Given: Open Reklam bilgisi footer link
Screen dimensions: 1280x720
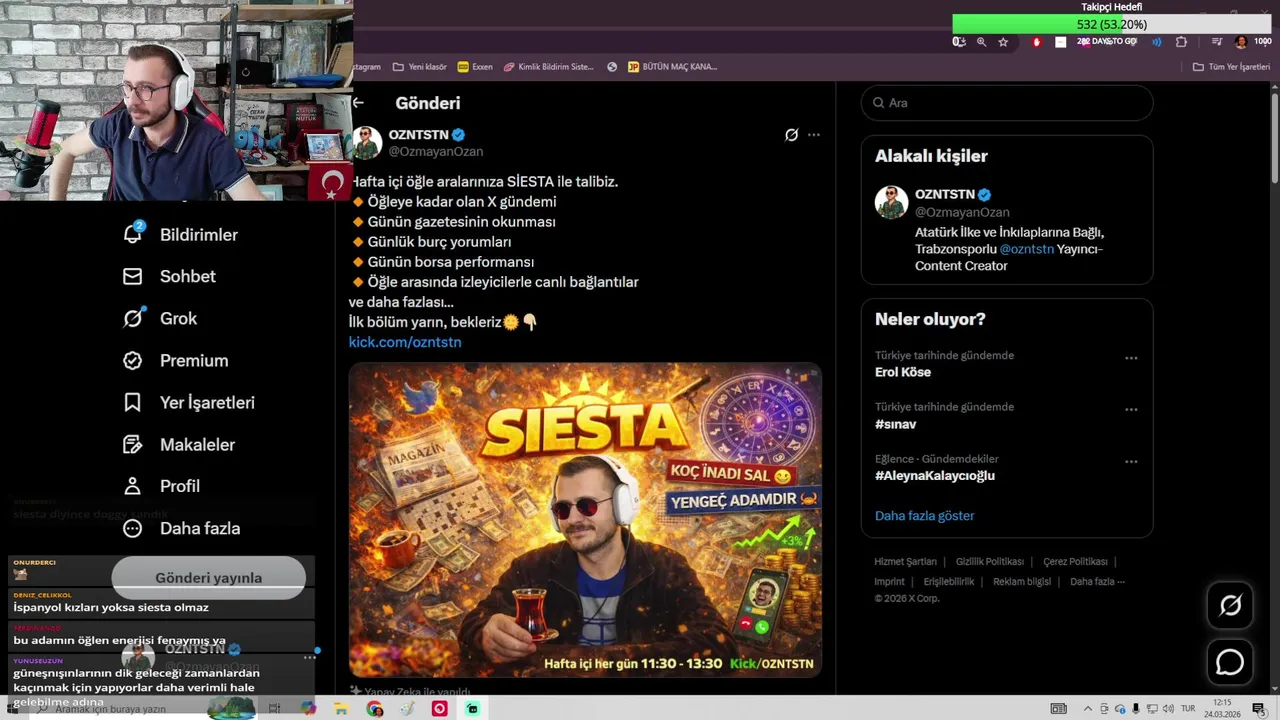Looking at the screenshot, I should click(1022, 582).
